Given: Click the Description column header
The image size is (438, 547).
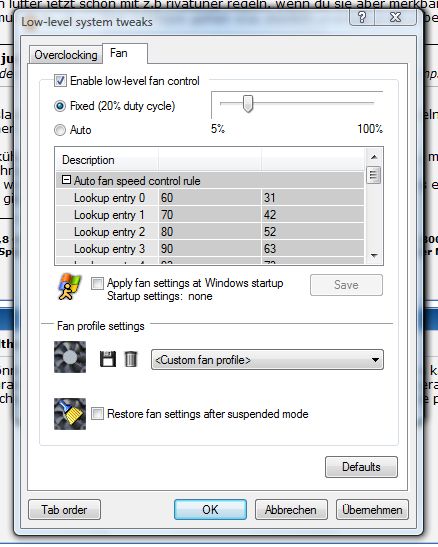Looking at the screenshot, I should coord(107,160).
